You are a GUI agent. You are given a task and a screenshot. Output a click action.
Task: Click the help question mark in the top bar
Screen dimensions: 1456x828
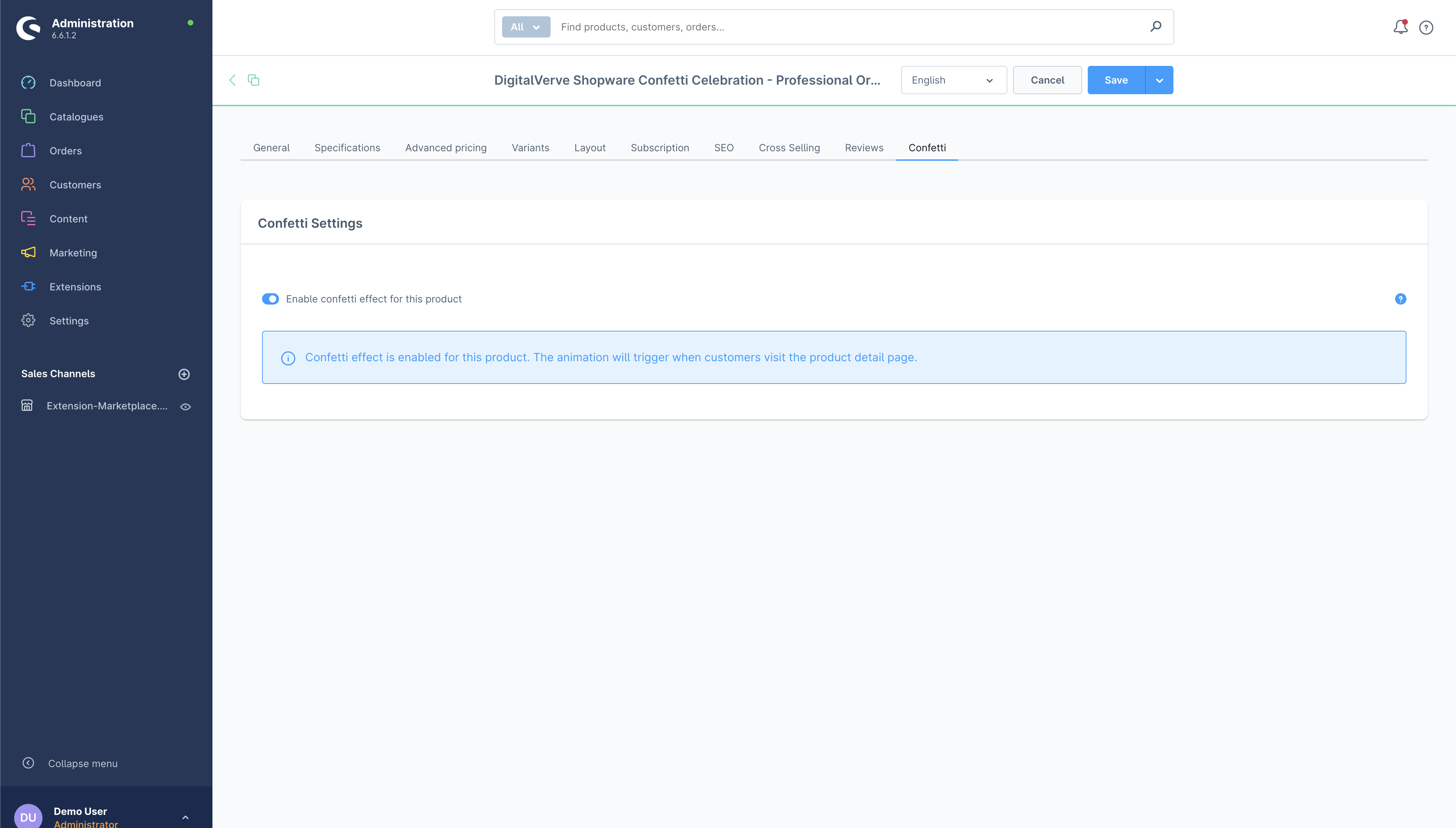[x=1426, y=27]
